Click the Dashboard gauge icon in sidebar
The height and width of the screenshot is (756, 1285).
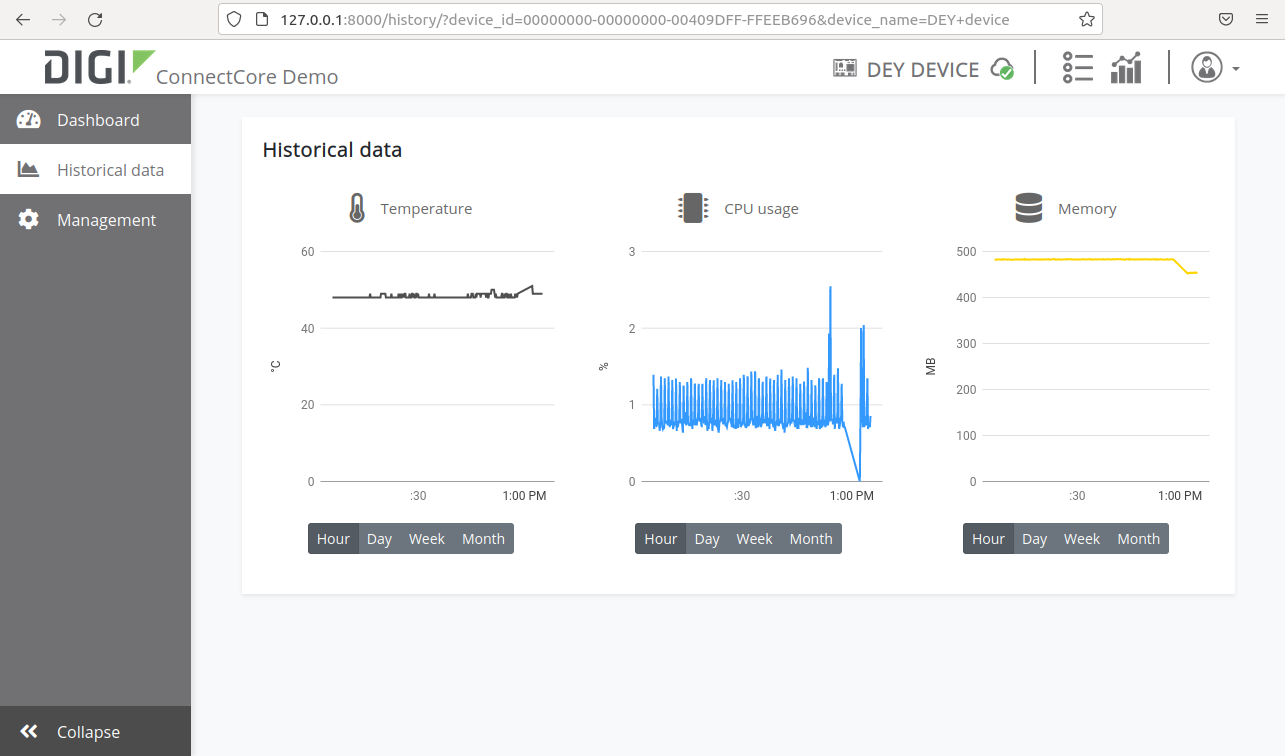click(29, 120)
